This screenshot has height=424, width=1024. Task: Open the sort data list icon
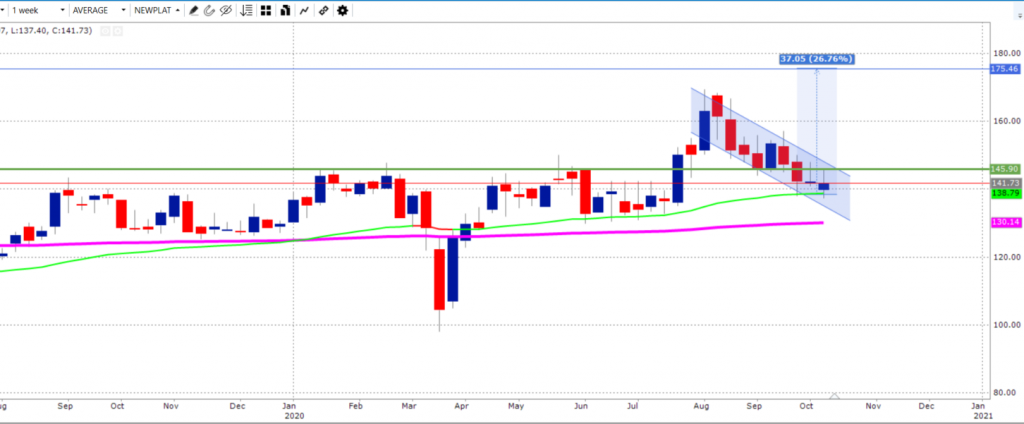coord(246,11)
